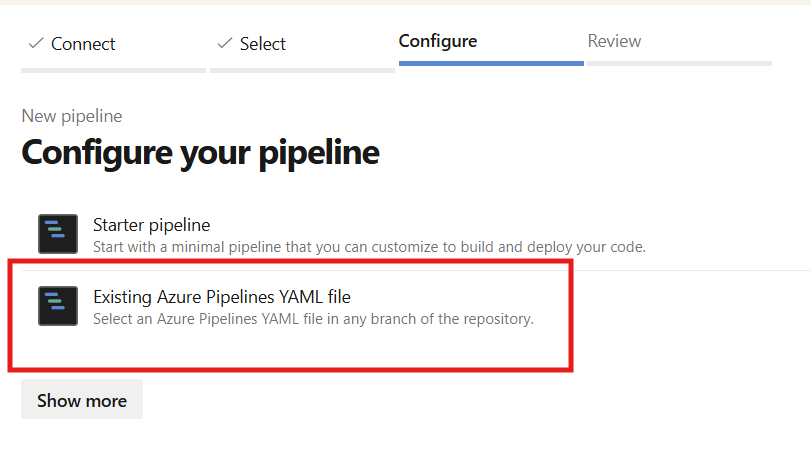Click description 'Select an Azure Pipelines YAML file'

tap(313, 319)
